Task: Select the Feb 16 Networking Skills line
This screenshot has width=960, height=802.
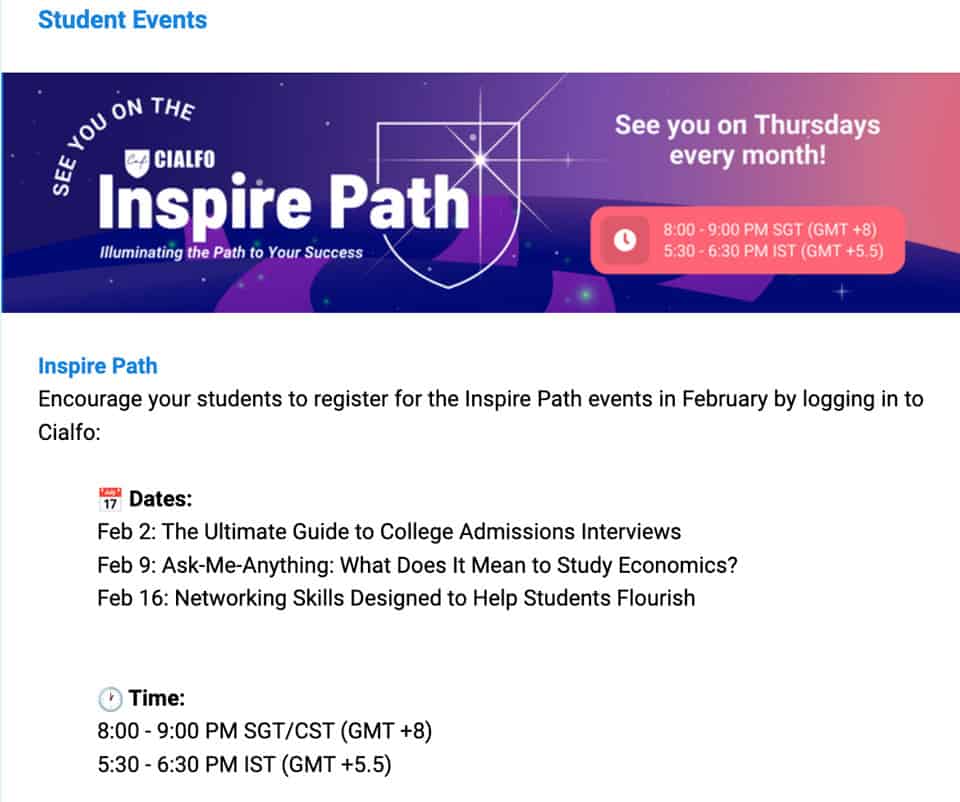Action: (x=396, y=598)
